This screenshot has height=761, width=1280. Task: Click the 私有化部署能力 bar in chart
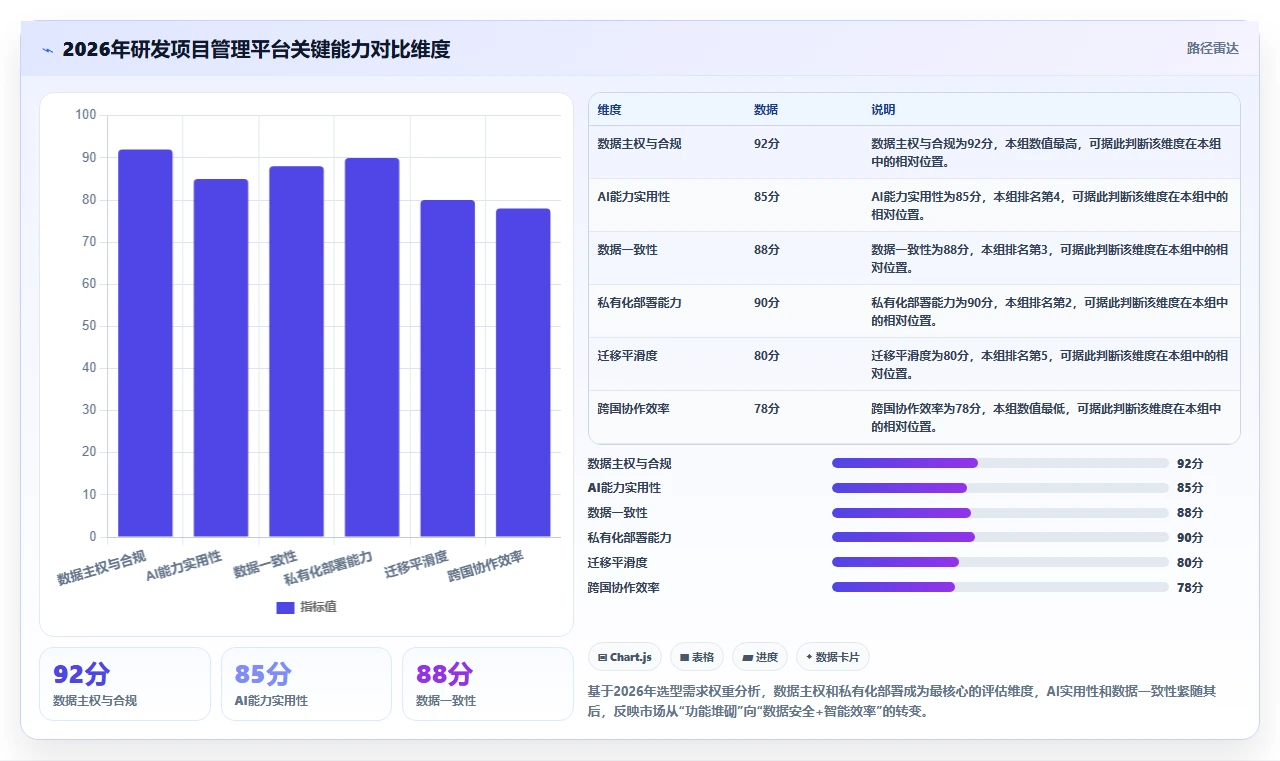[372, 347]
